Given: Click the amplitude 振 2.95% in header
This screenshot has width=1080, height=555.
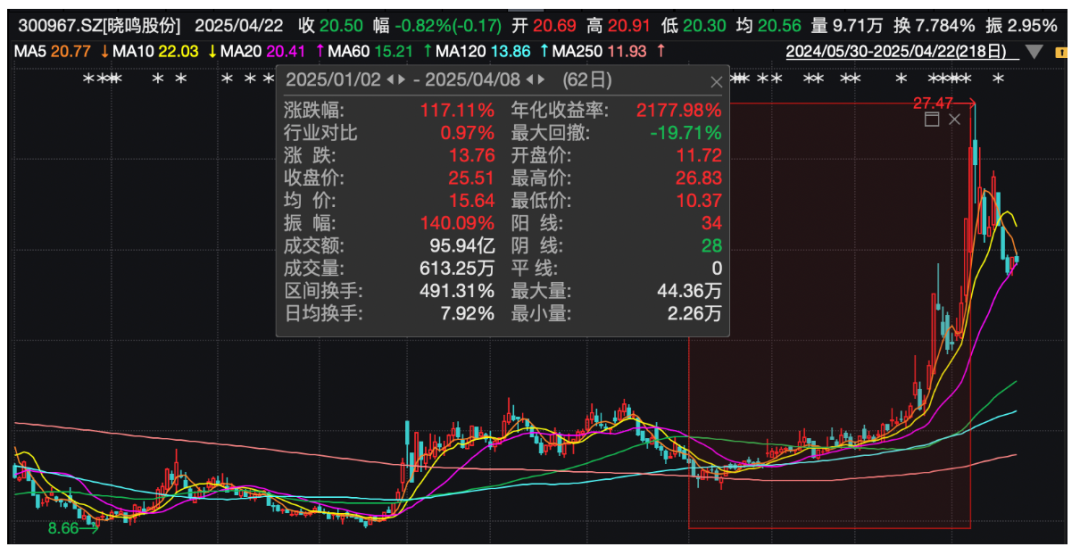Looking at the screenshot, I should click(1021, 26).
